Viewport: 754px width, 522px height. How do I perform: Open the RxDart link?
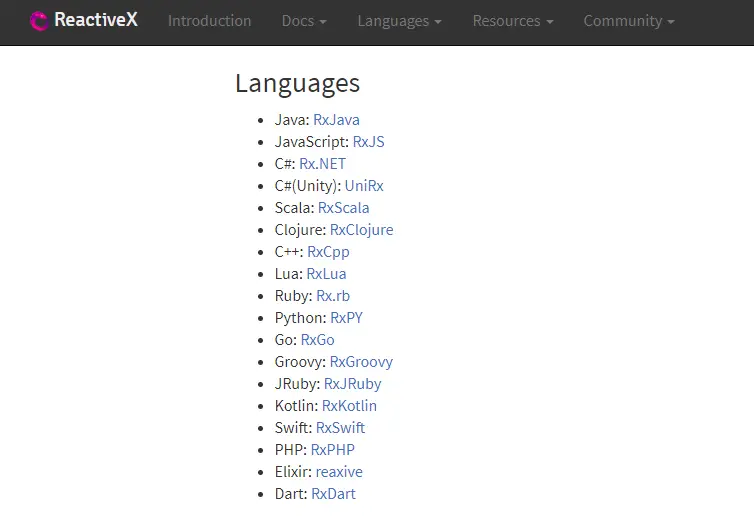(x=333, y=494)
